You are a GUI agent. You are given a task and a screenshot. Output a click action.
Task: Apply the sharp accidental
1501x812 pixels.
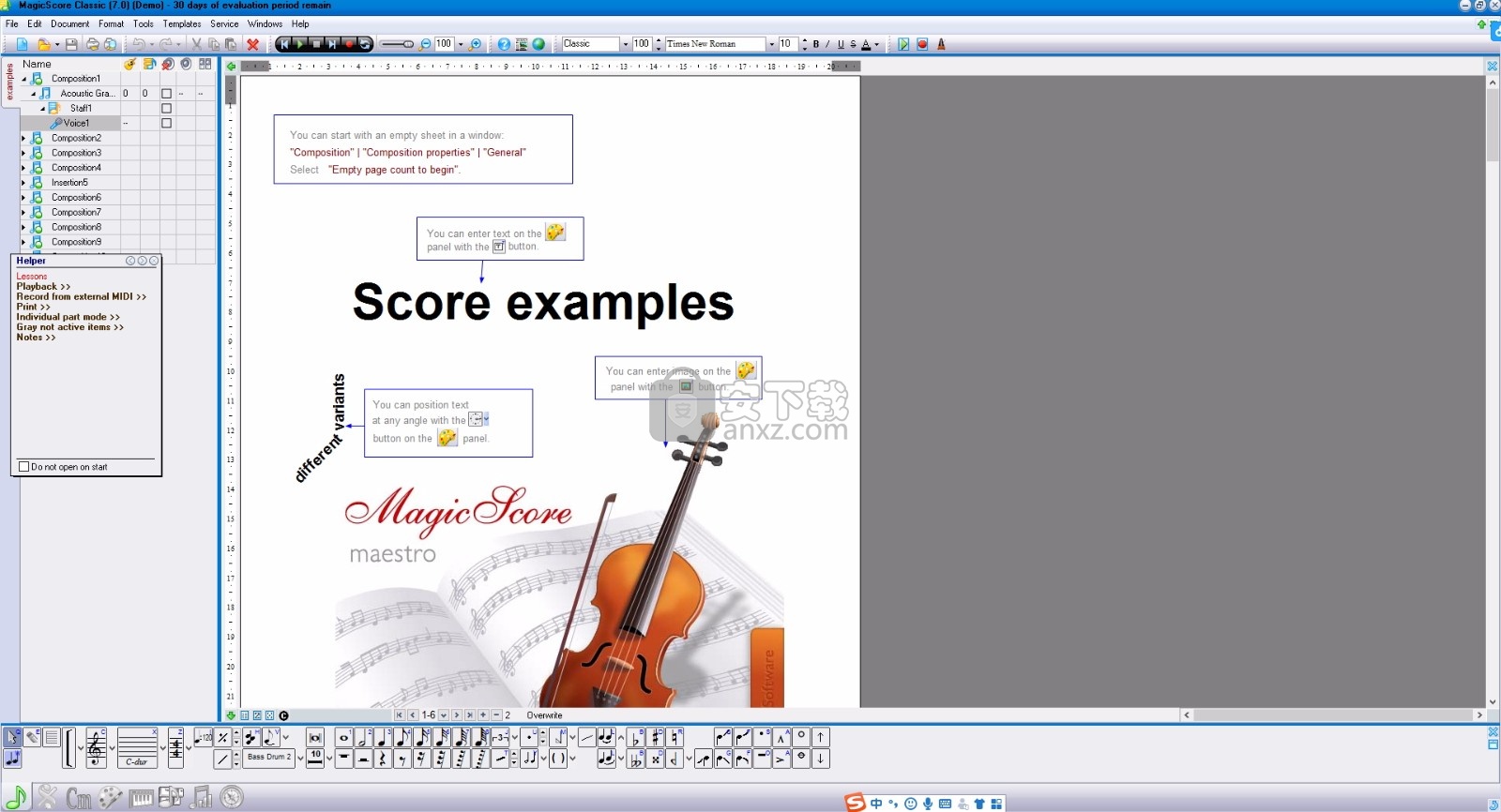655,738
